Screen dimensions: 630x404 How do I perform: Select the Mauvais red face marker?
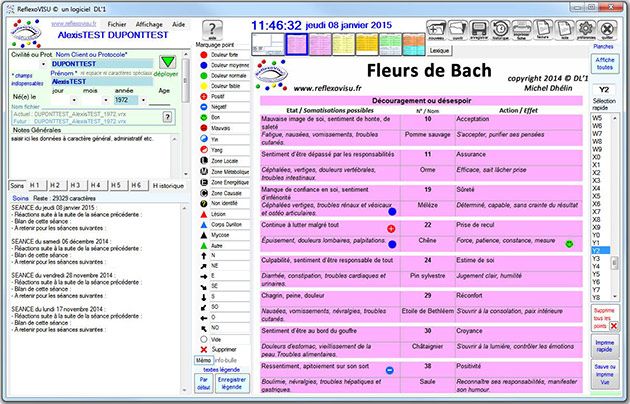(x=204, y=128)
